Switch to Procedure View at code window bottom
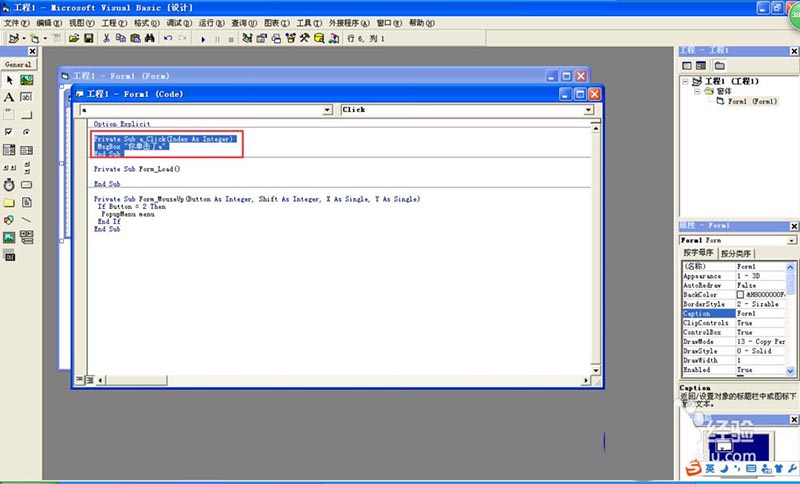This screenshot has height=484, width=800. click(80, 379)
